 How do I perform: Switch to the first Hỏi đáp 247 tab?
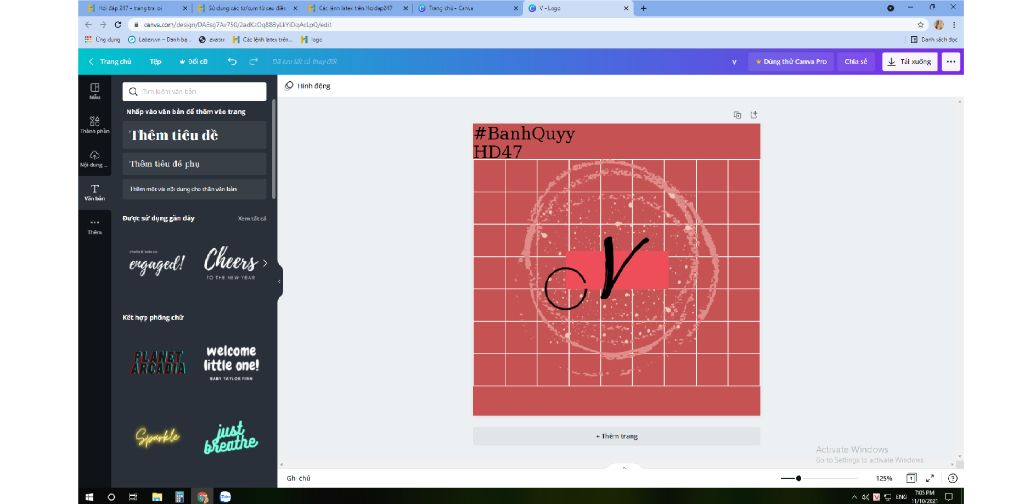pyautogui.click(x=134, y=8)
